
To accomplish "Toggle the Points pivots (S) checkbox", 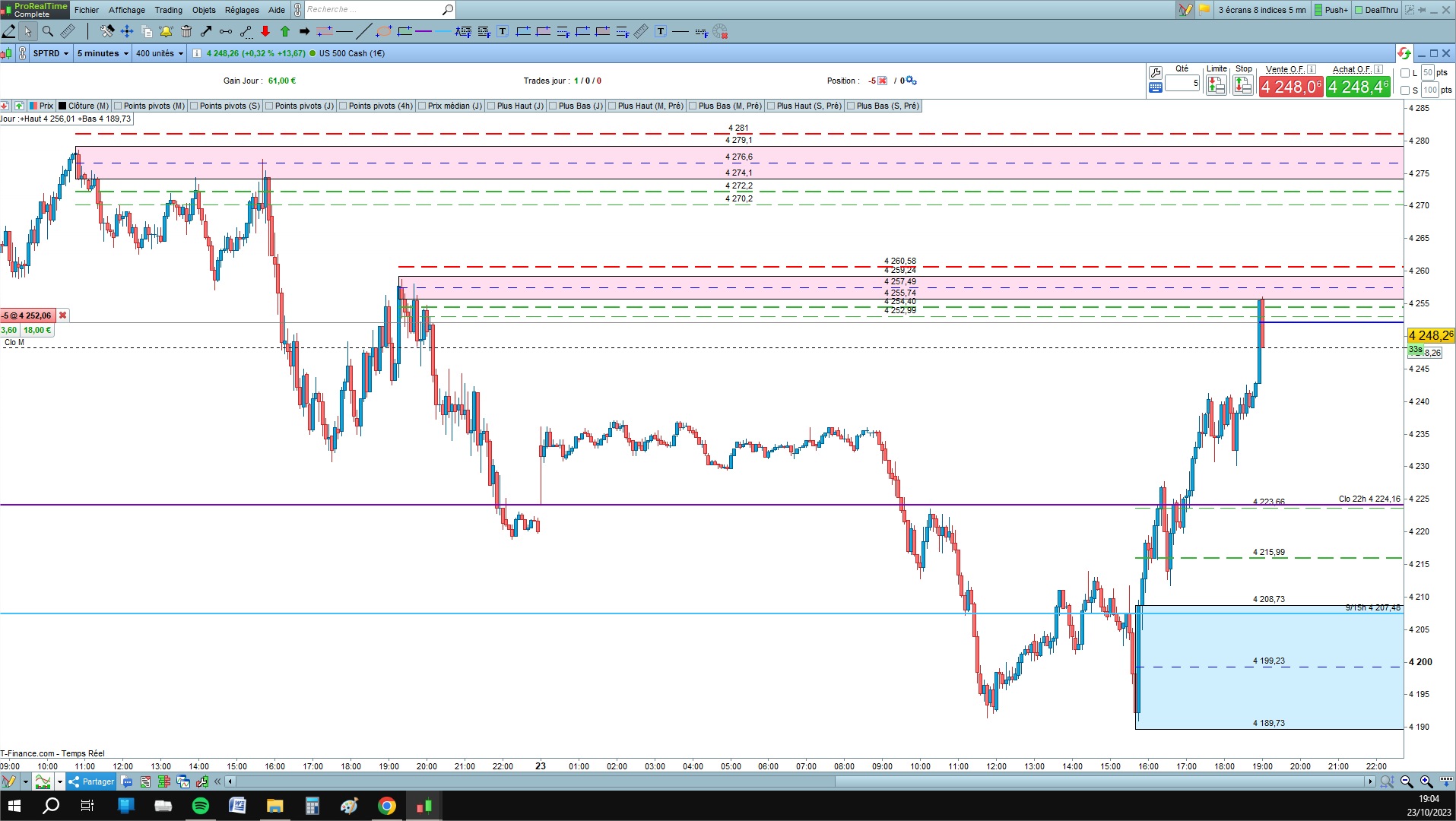I will [195, 106].
